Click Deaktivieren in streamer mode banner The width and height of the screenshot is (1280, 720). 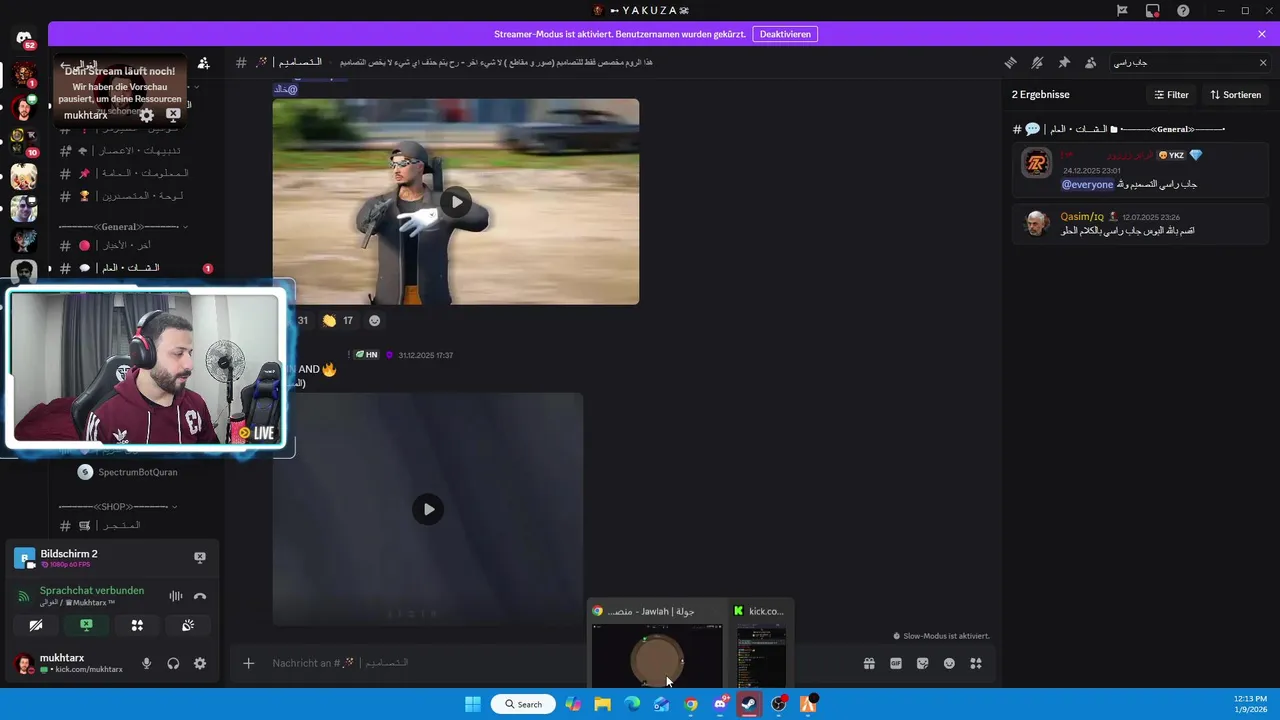(785, 34)
